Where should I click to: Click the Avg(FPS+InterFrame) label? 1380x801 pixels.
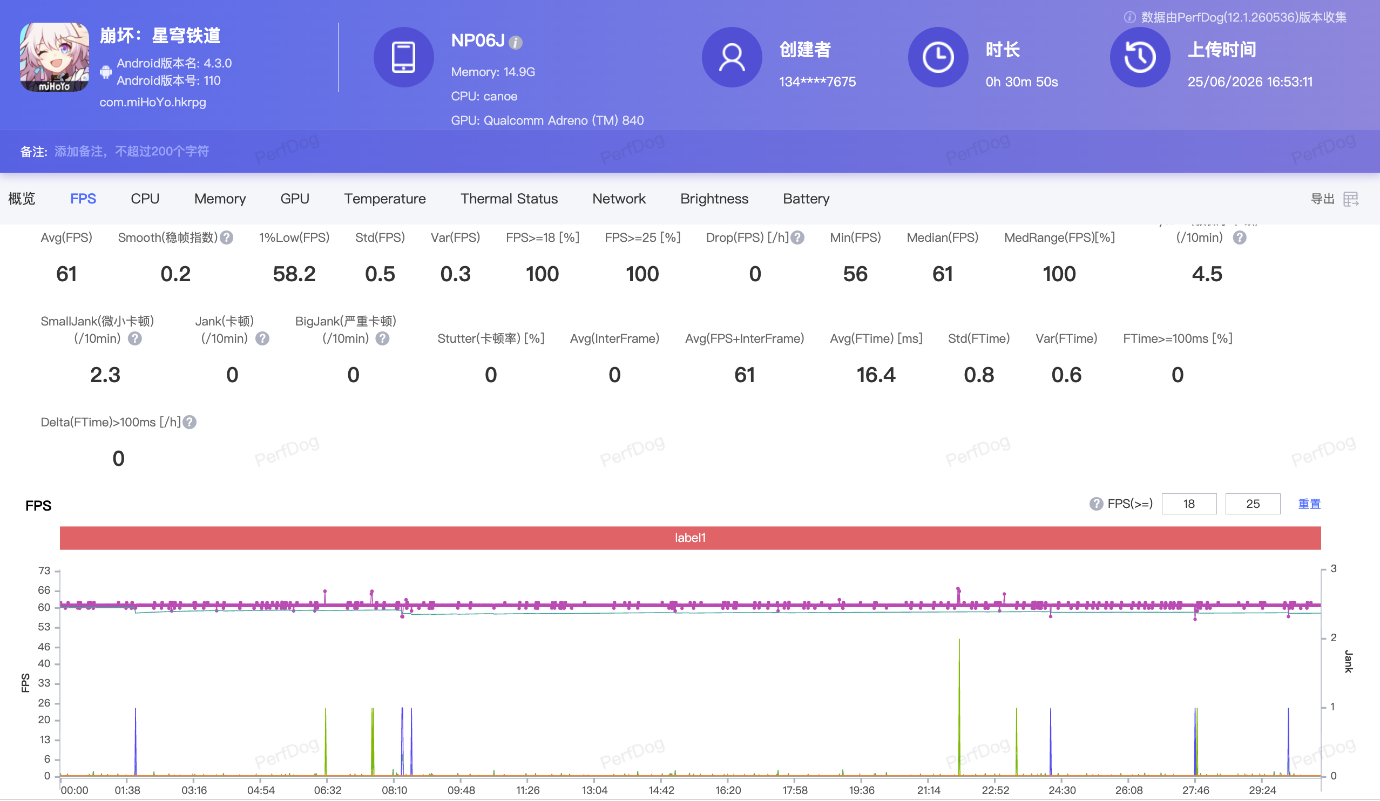[x=745, y=339]
